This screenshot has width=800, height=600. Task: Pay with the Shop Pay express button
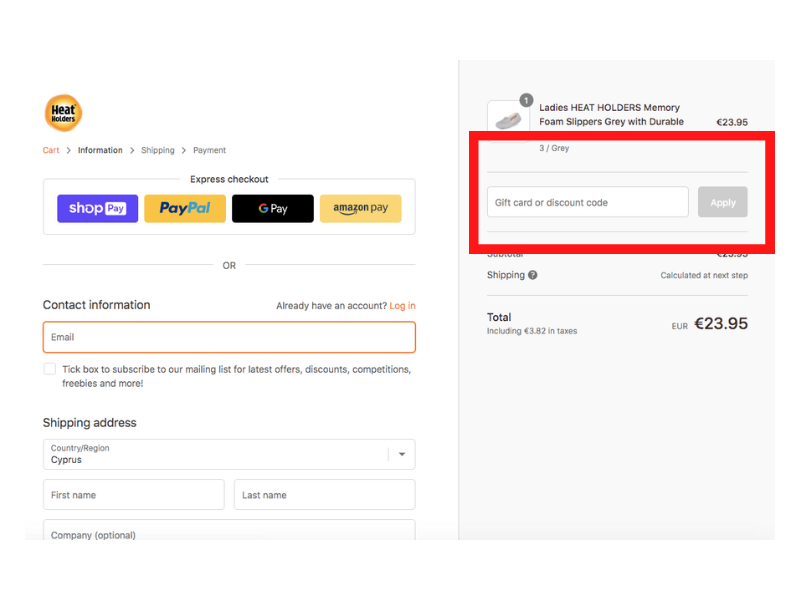(98, 209)
